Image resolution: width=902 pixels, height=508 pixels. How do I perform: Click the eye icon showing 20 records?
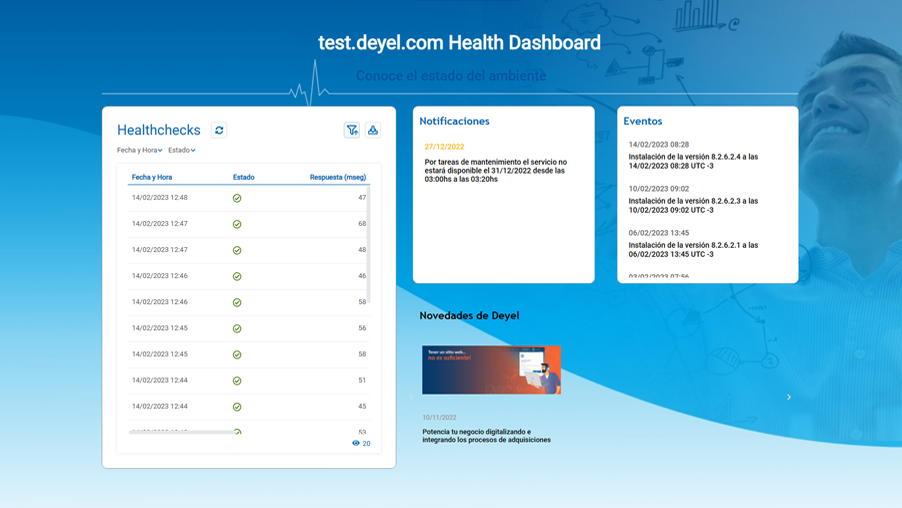pyautogui.click(x=356, y=443)
